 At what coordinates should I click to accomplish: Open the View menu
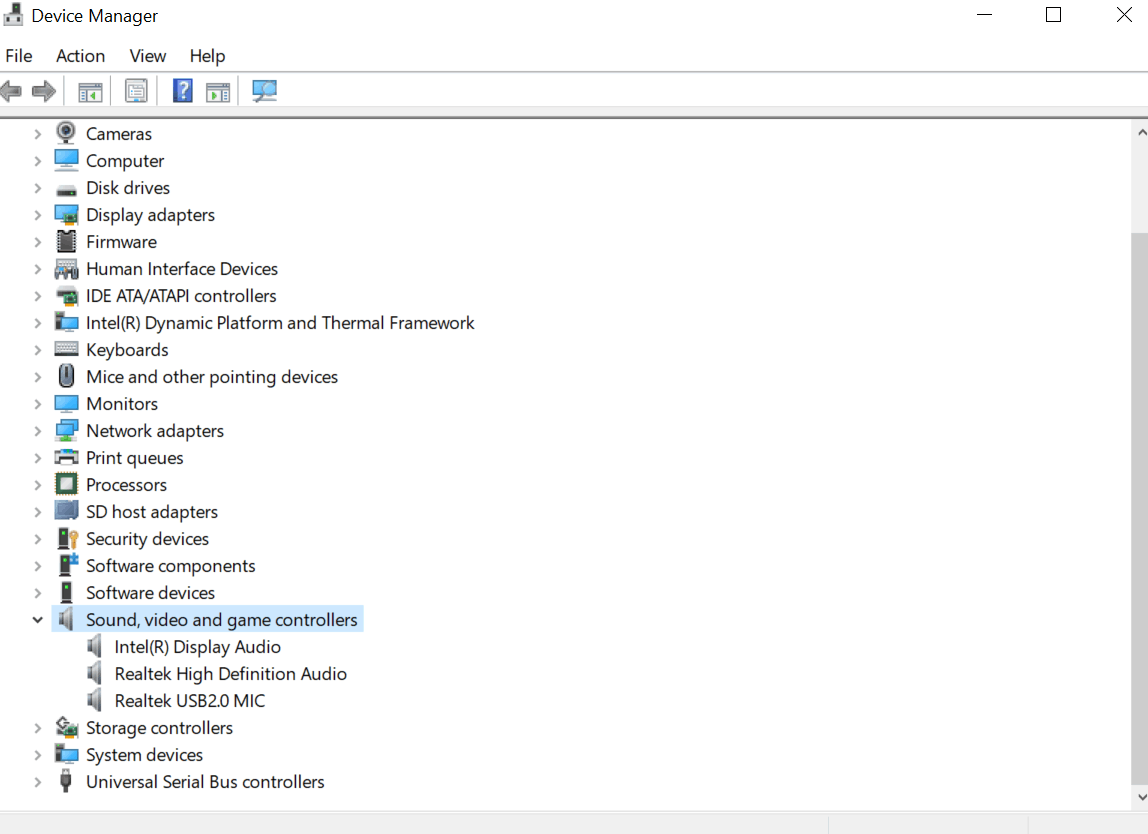[147, 56]
